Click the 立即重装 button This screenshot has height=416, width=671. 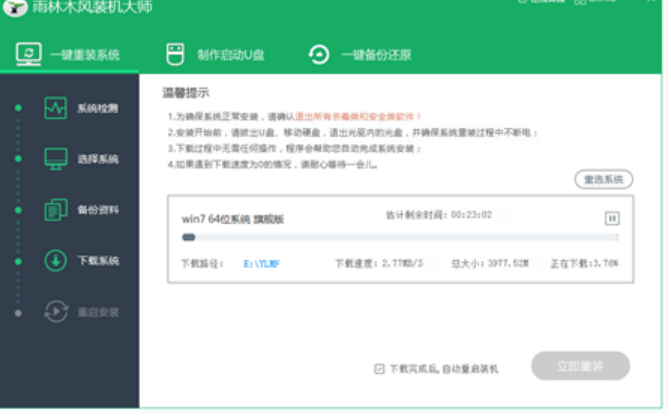tap(580, 366)
